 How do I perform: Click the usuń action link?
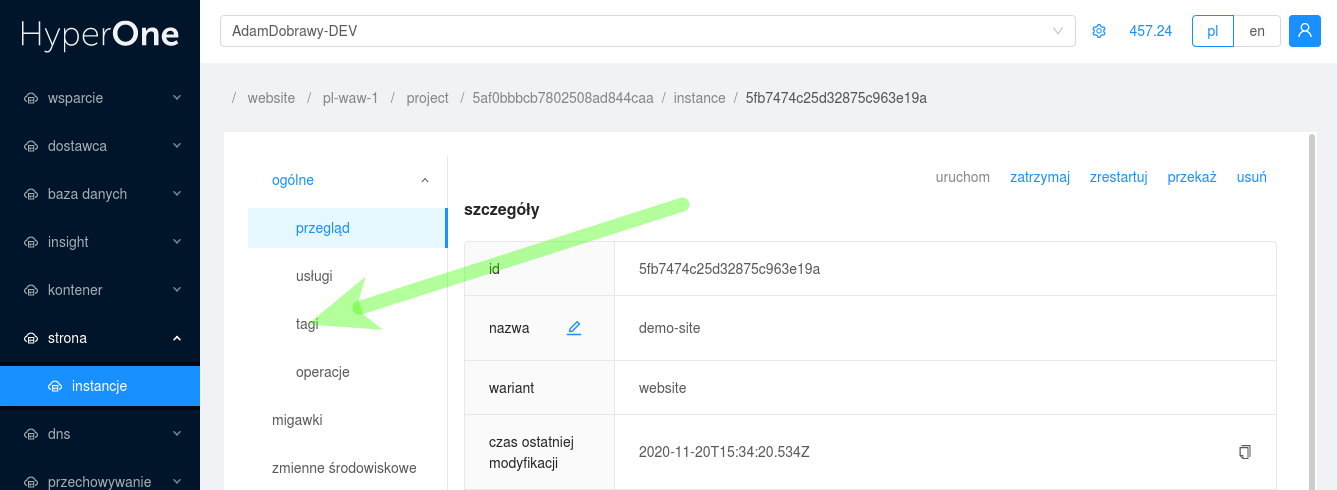[1251, 177]
